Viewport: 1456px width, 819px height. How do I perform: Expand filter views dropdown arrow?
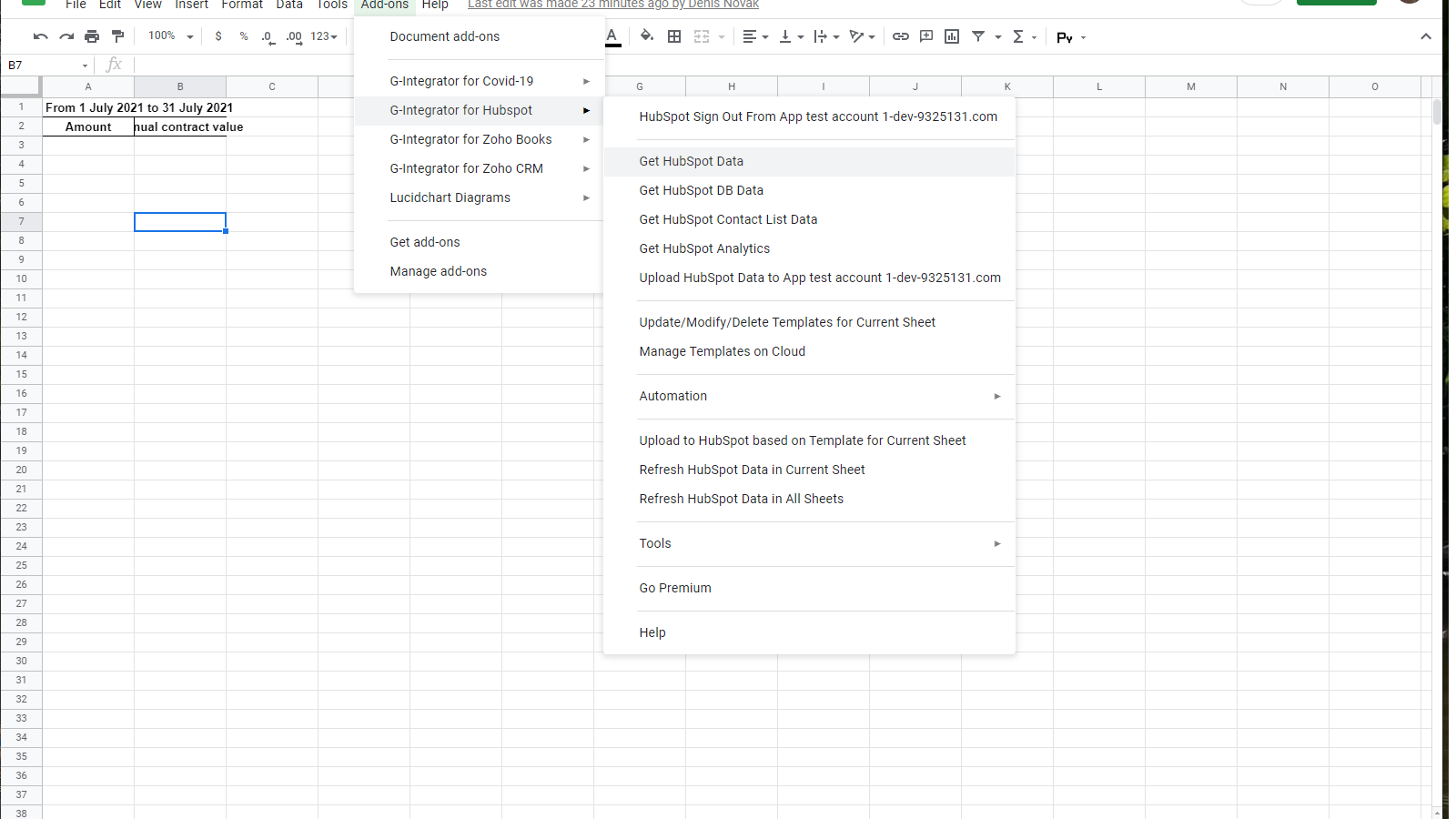[998, 37]
